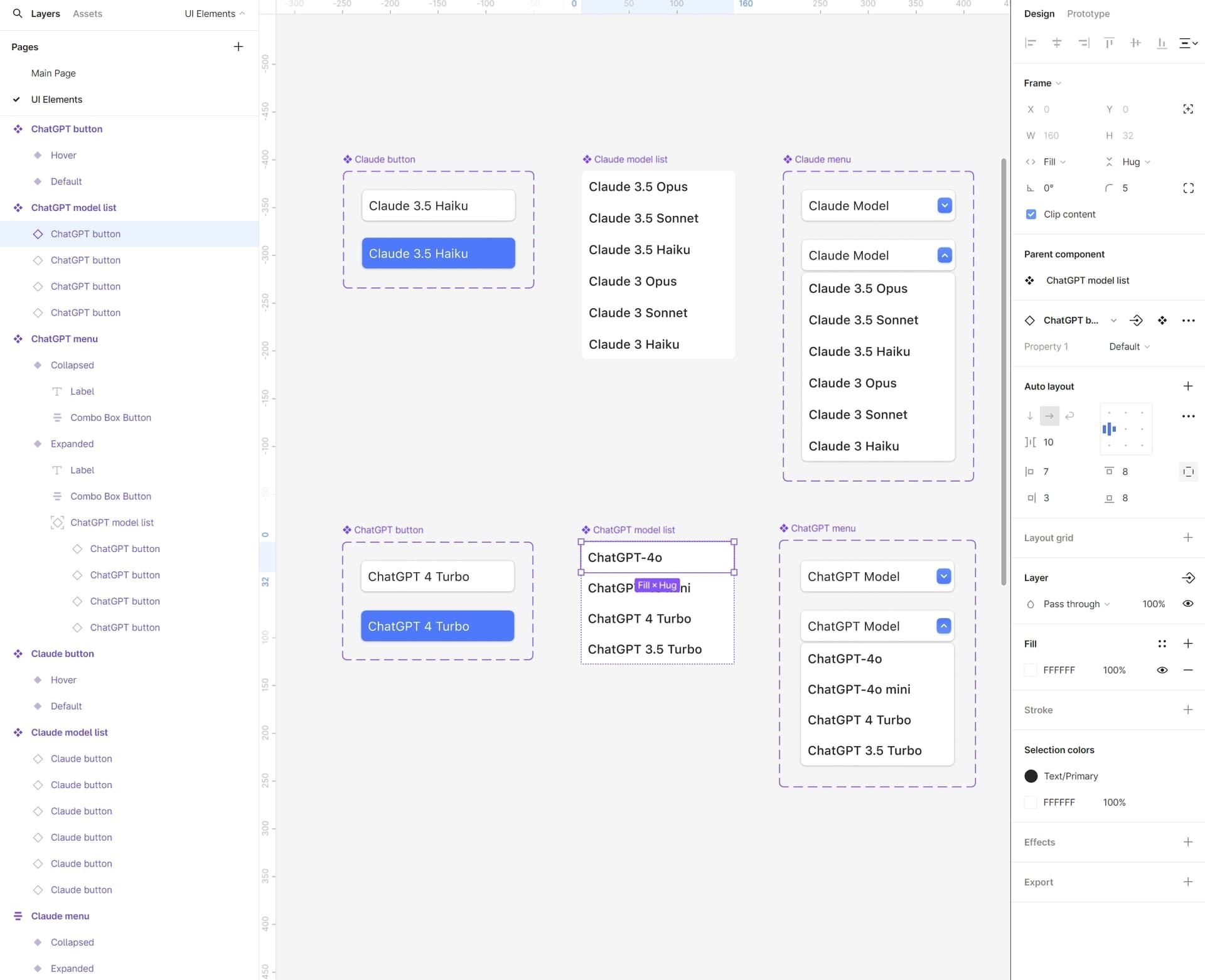Image resolution: width=1205 pixels, height=980 pixels.
Task: Click fill color swatch FFFFFF in Fill section
Action: tap(1030, 670)
